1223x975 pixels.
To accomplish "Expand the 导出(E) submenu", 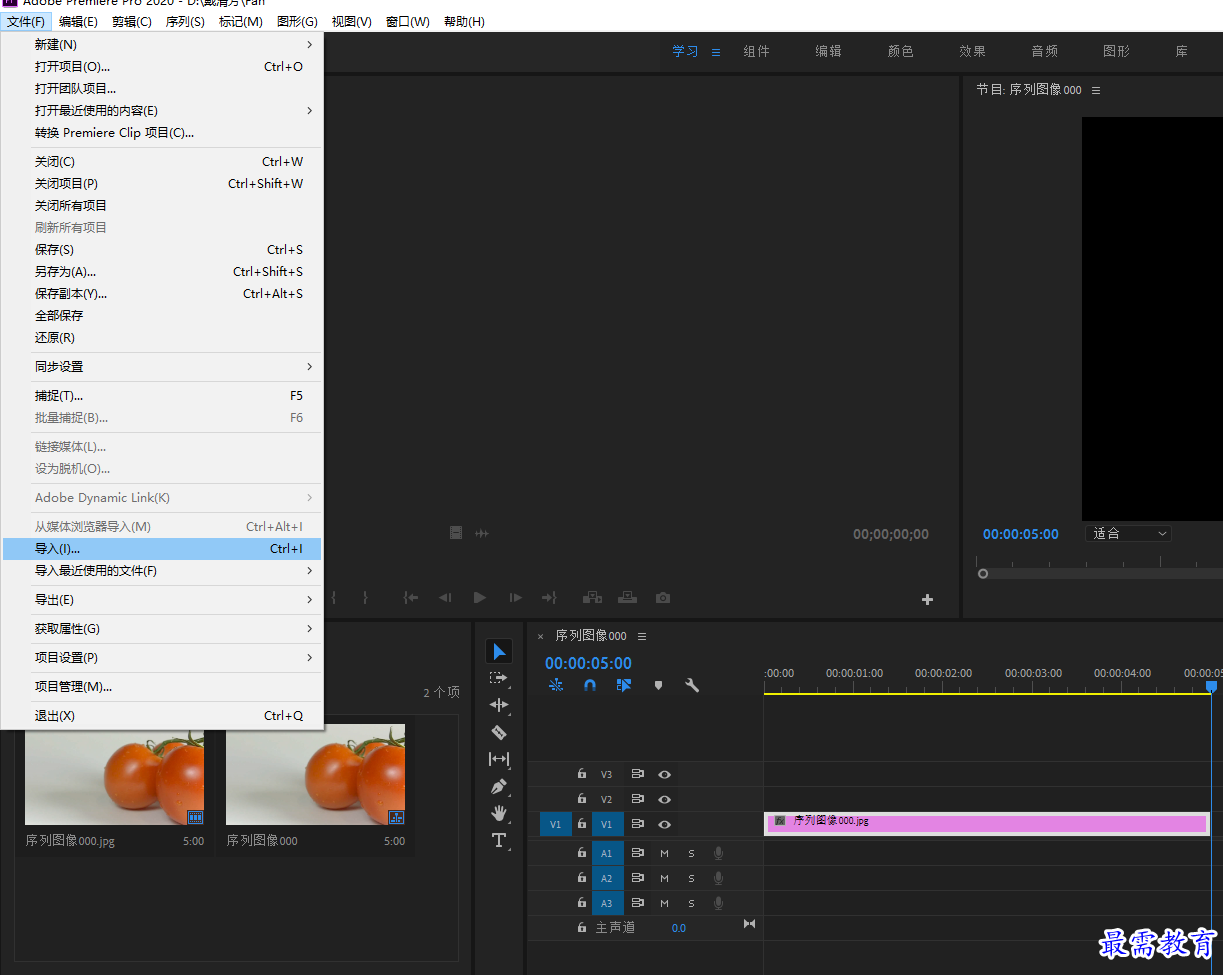I will pyautogui.click(x=162, y=599).
